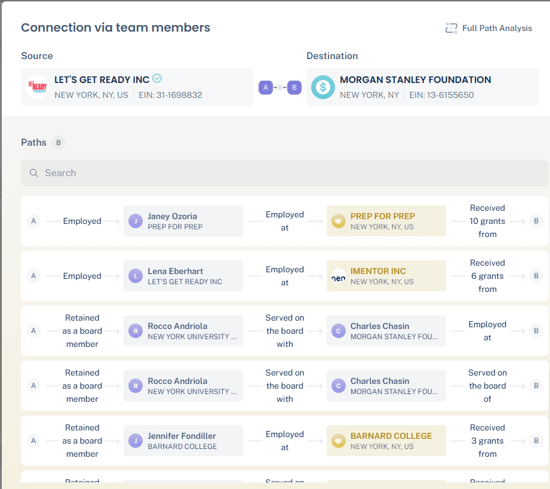The image size is (550, 489).
Task: Click Rocco Andriola avatar in Employed at path
Action: pos(135,331)
